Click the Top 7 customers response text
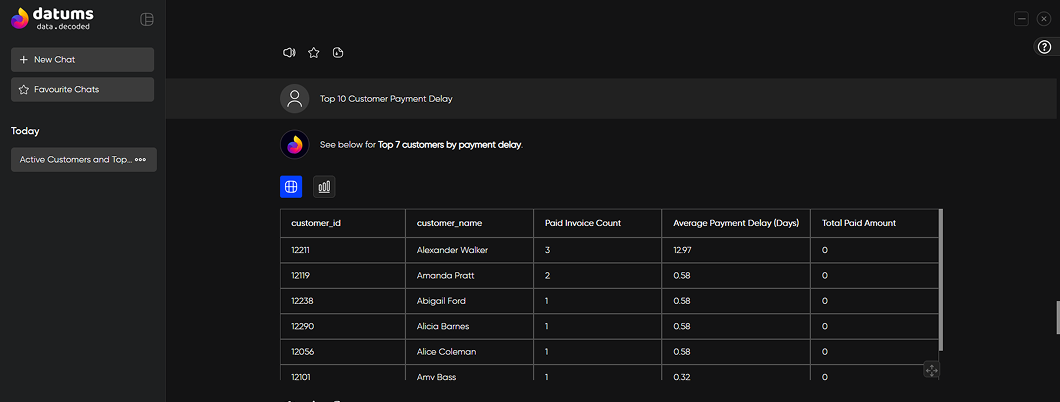1060x402 pixels. point(421,145)
